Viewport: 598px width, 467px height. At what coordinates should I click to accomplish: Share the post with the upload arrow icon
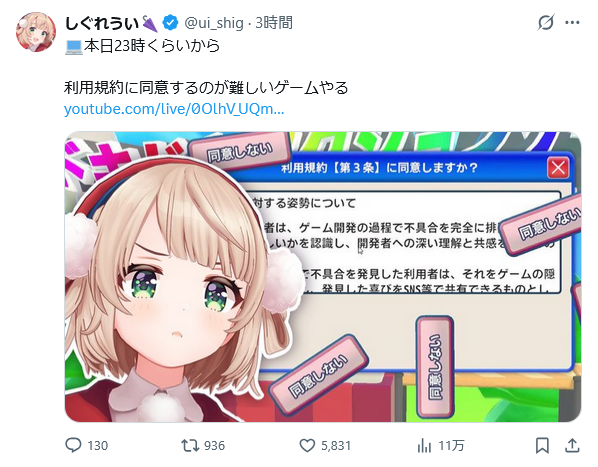point(572,445)
